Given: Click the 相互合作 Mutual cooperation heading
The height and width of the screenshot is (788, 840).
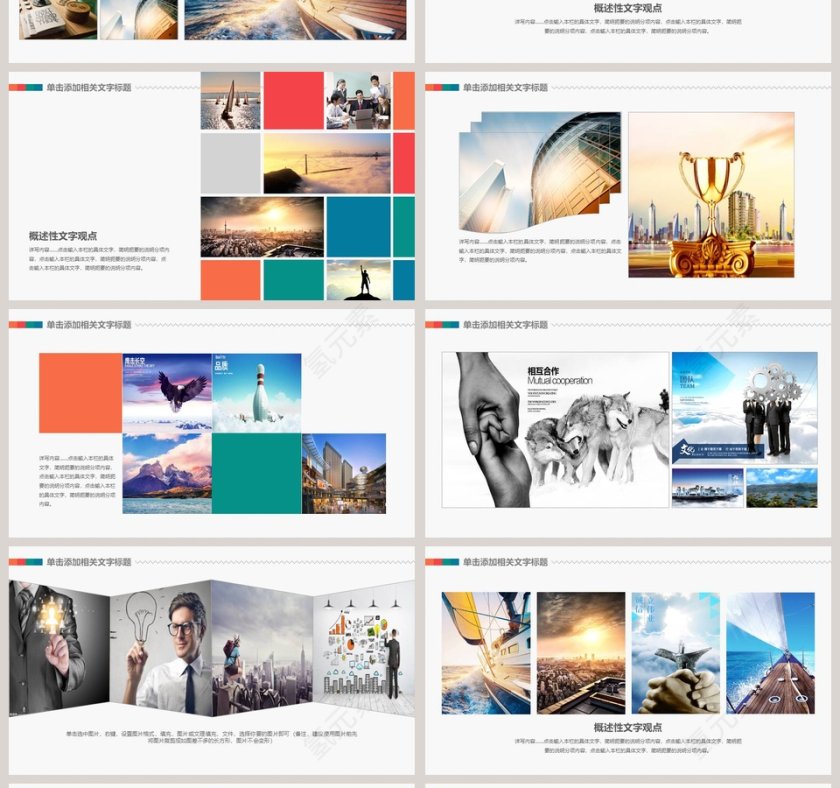Looking at the screenshot, I should point(559,375).
